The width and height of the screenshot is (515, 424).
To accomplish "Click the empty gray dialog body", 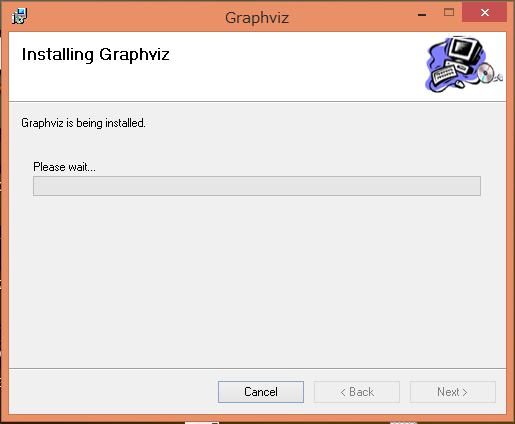I will tap(257, 280).
